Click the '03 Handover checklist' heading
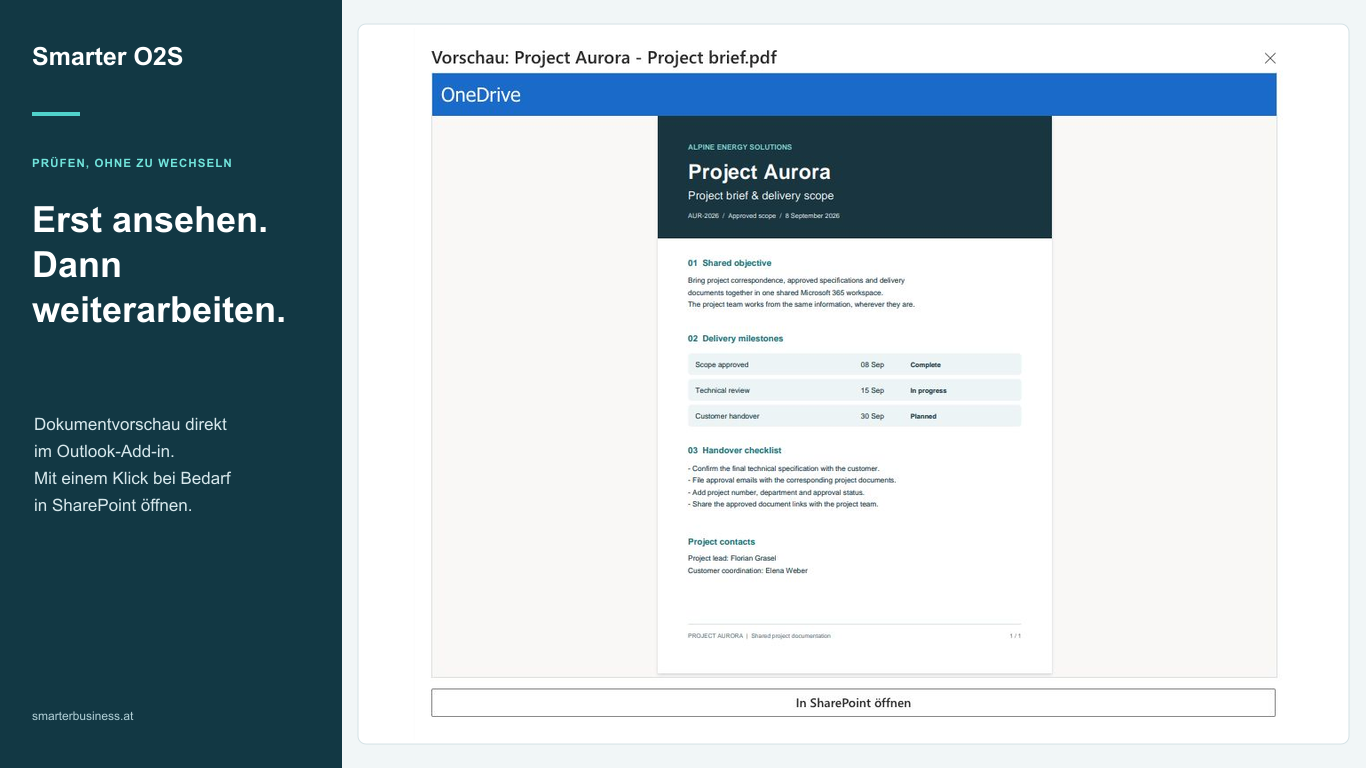 (735, 451)
